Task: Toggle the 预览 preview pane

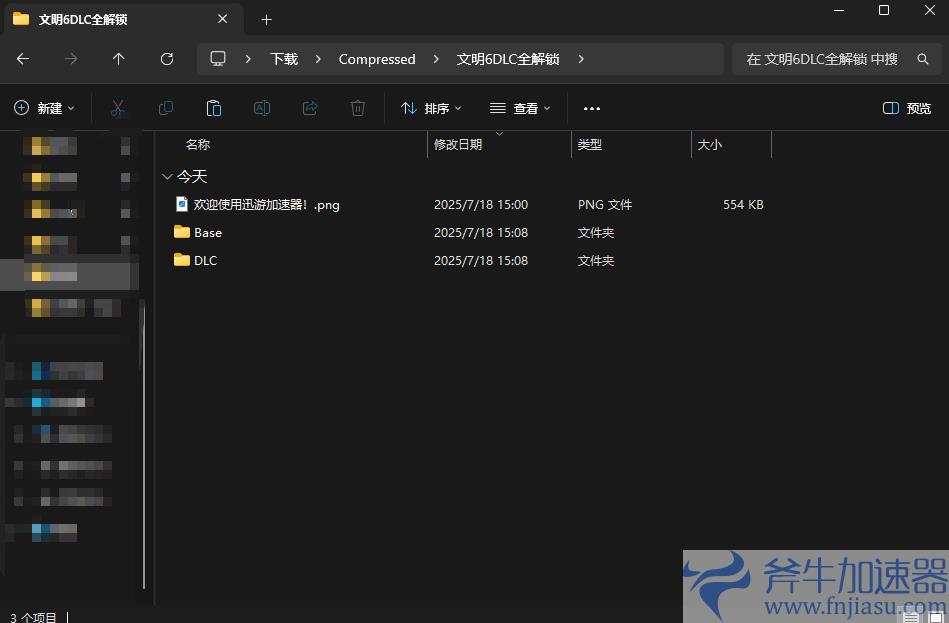Action: point(907,108)
